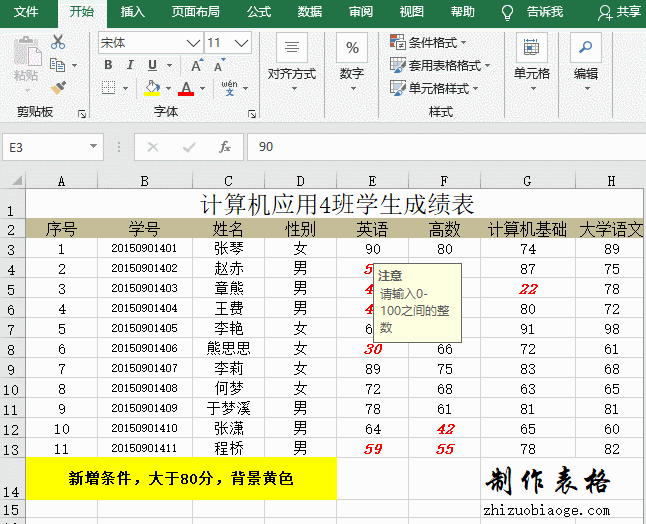Click the Cut scissors icon
Screen dimensions: 646x524
point(58,42)
